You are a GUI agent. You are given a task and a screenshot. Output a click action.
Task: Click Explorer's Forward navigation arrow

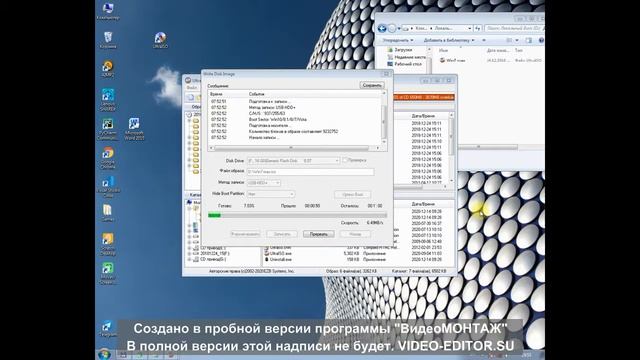click(392, 28)
